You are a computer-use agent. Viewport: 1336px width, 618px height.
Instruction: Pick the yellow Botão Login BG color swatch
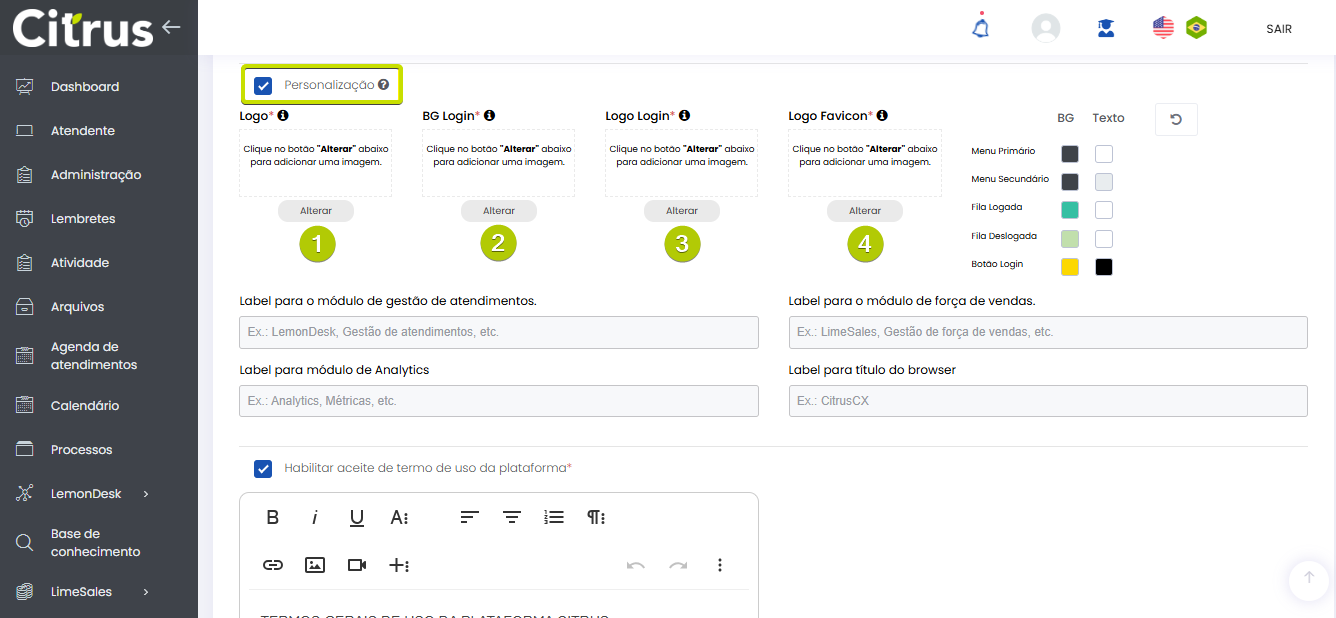pos(1070,267)
